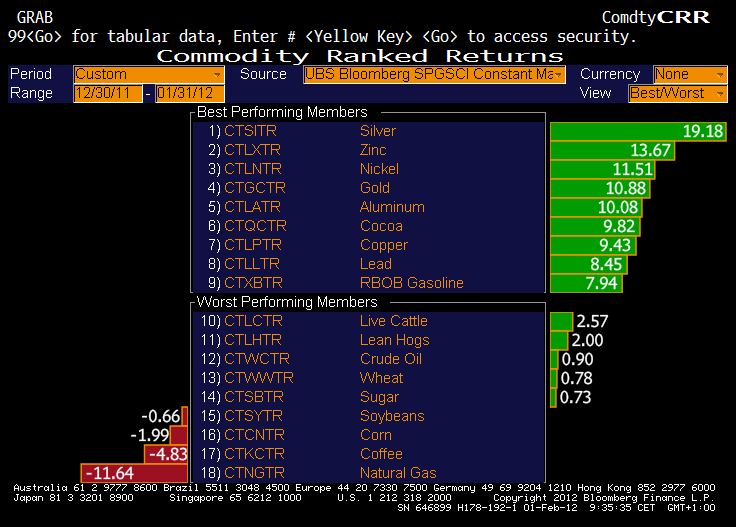
Task: Select the CTLHTR ticker link
Action: coord(253,340)
